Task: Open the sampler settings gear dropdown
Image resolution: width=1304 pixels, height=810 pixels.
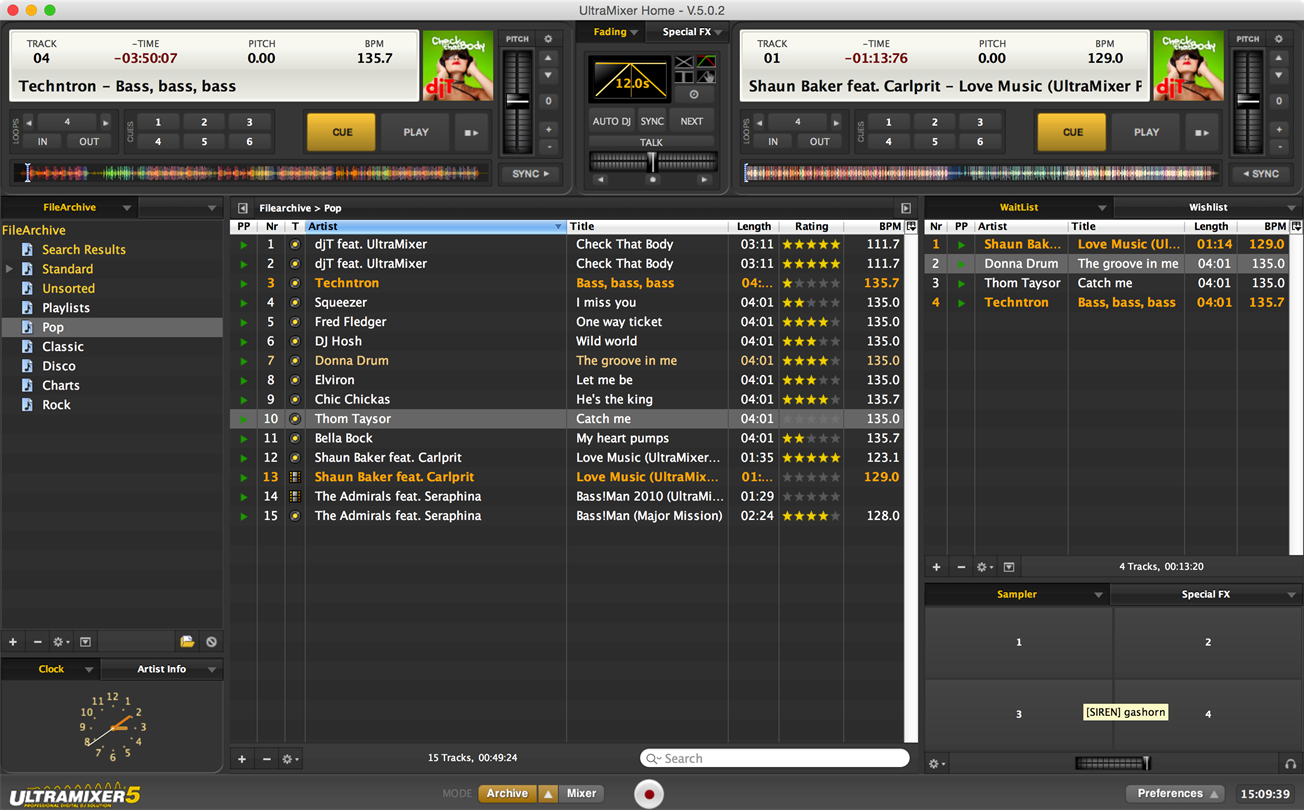Action: click(938, 764)
